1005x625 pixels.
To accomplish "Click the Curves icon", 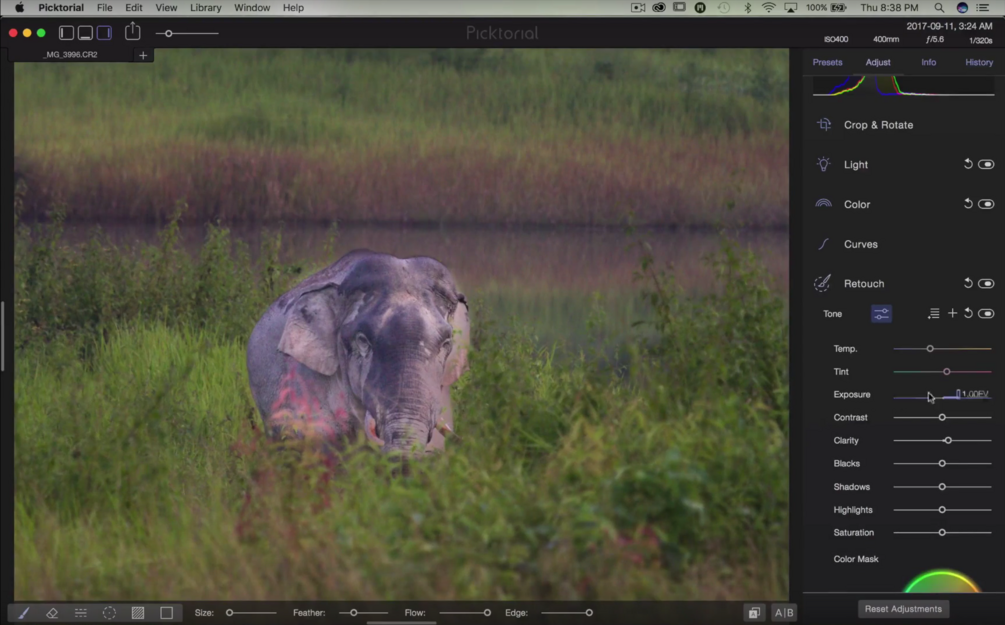I will pos(824,244).
